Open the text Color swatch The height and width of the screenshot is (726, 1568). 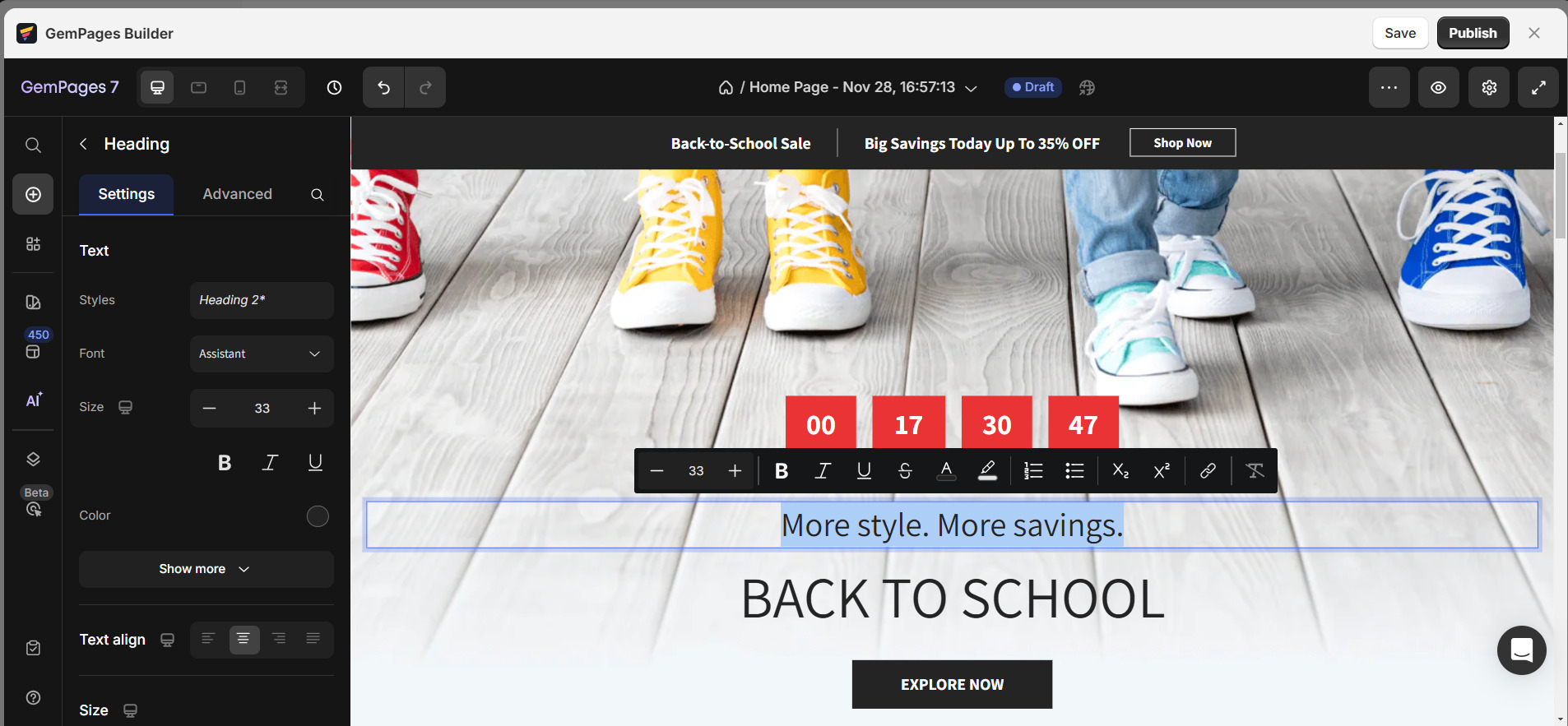point(318,516)
